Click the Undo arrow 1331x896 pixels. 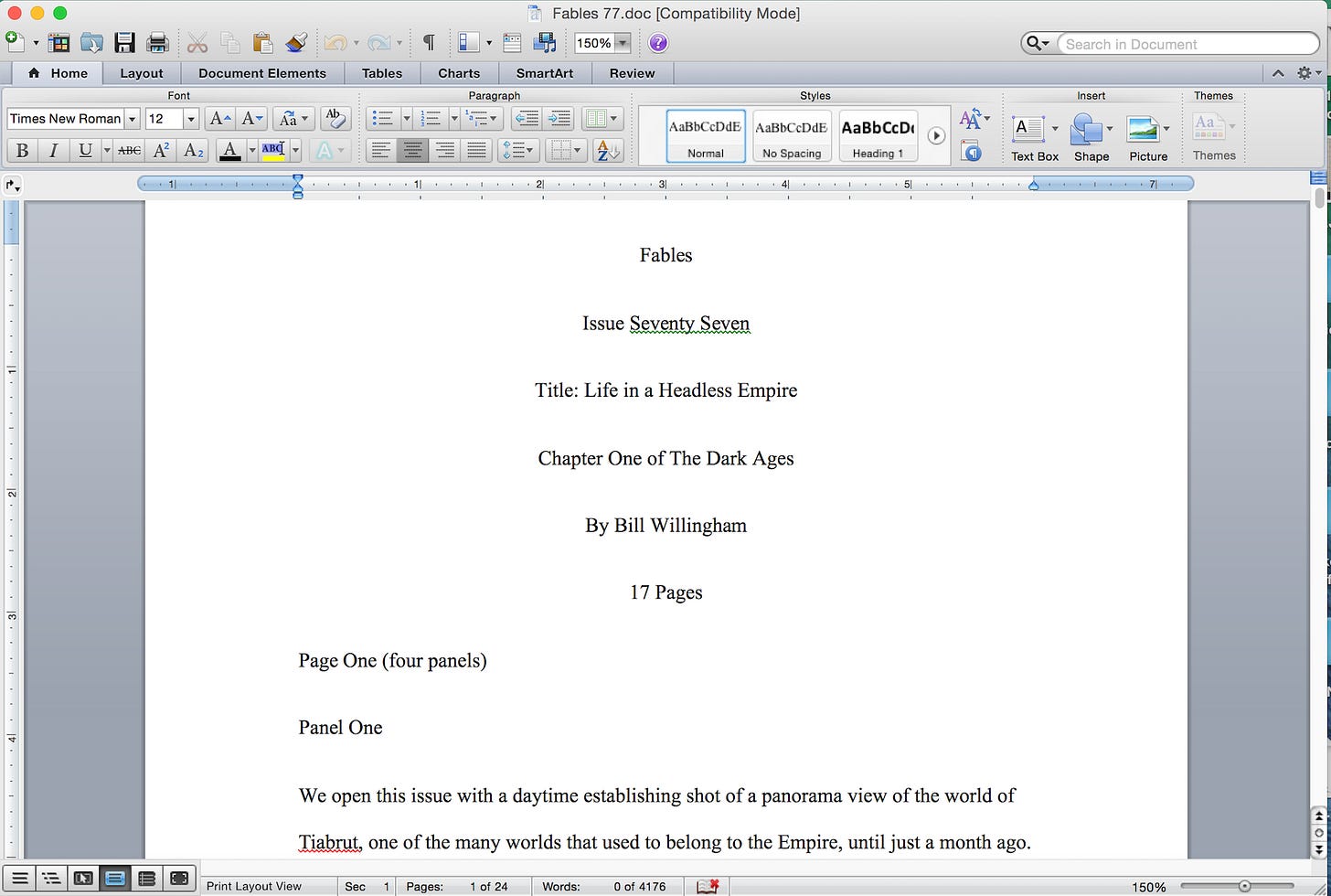pos(335,43)
